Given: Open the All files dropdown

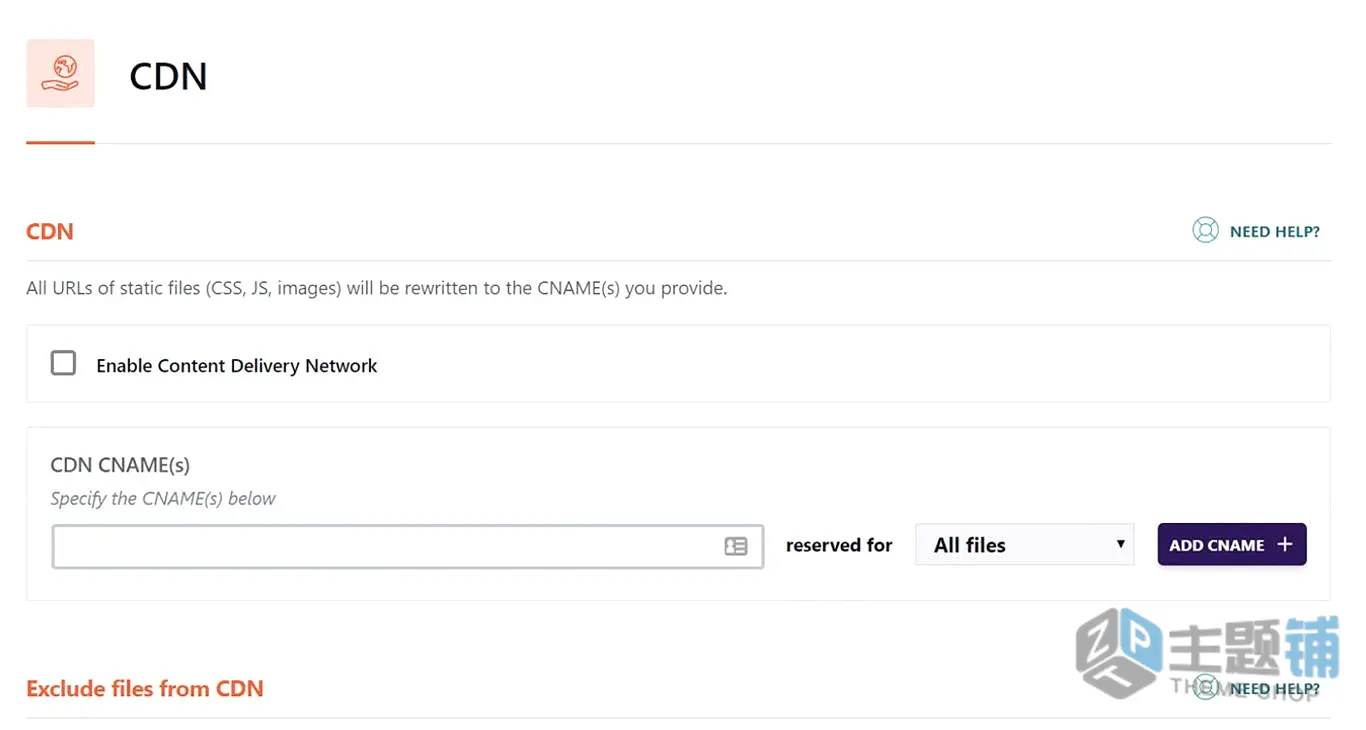Looking at the screenshot, I should click(1025, 545).
